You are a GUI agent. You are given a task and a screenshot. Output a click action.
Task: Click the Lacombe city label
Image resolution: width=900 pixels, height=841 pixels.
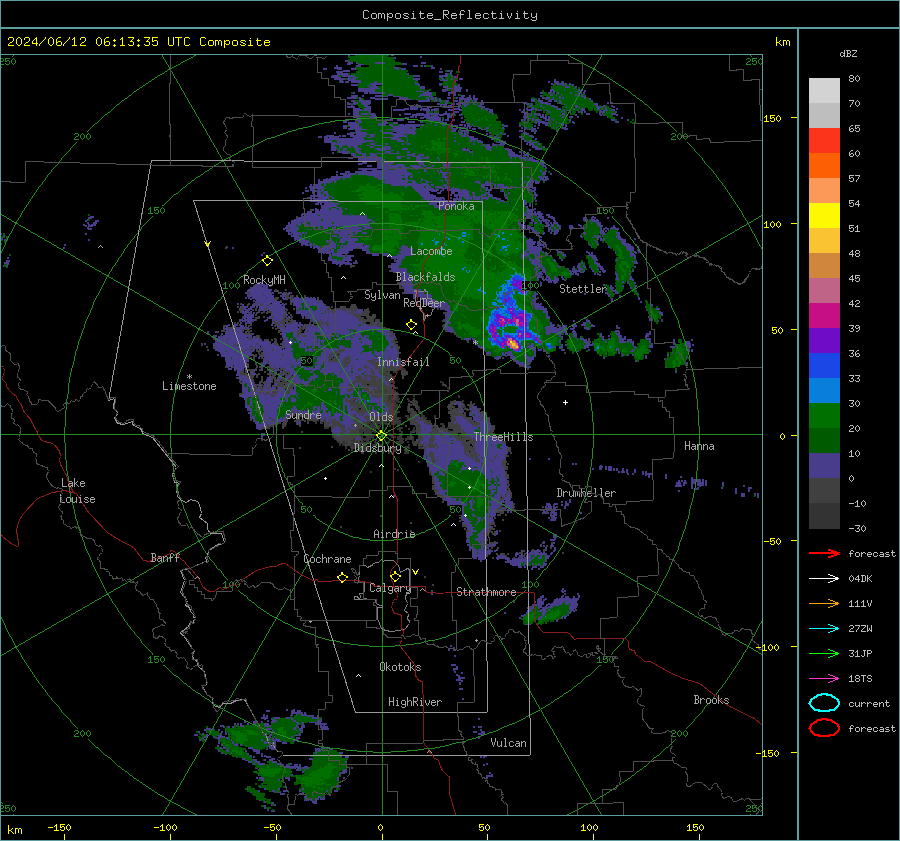pyautogui.click(x=431, y=251)
